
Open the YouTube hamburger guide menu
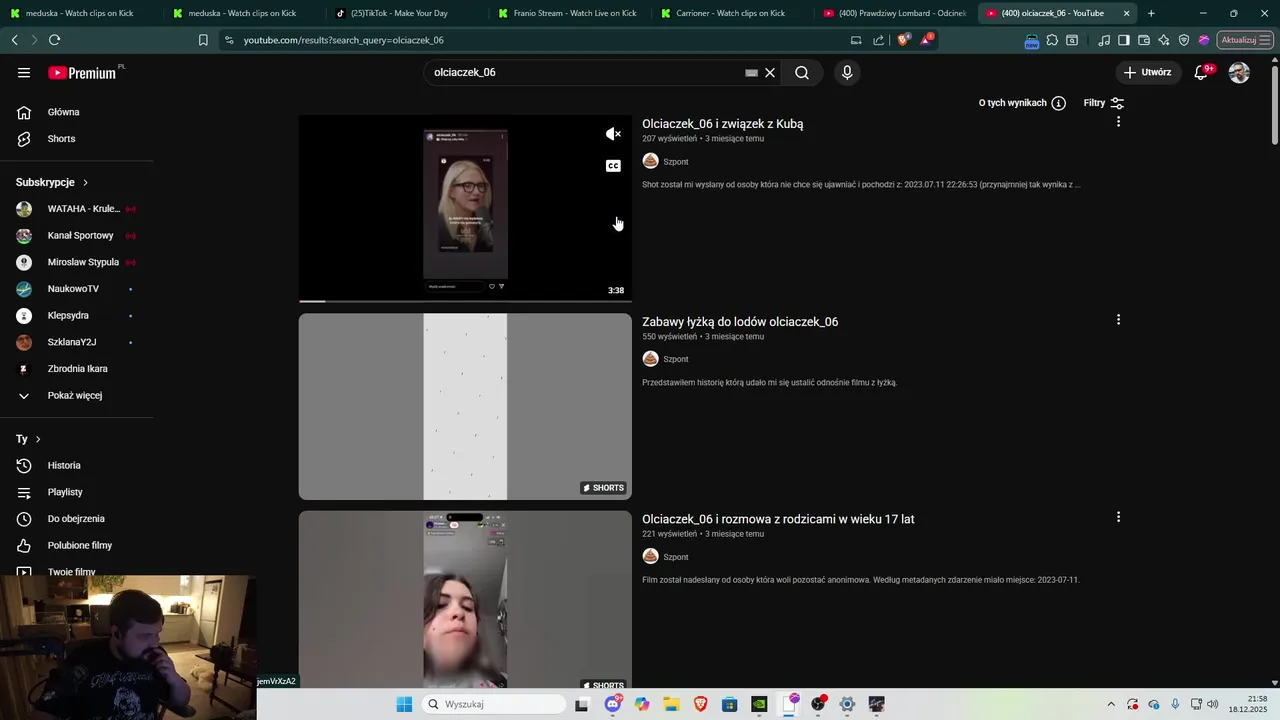pos(24,72)
